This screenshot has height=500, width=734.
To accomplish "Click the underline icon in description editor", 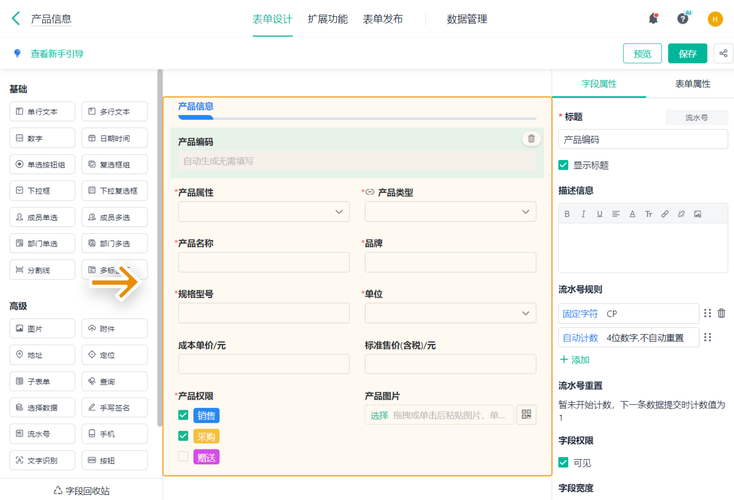I will (600, 214).
